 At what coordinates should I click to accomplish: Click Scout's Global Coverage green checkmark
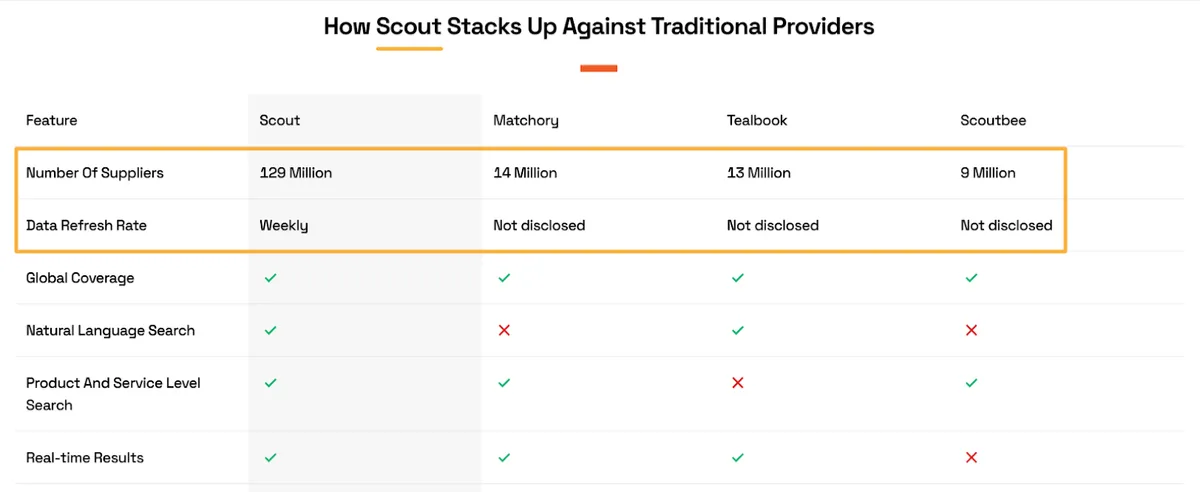tap(270, 278)
